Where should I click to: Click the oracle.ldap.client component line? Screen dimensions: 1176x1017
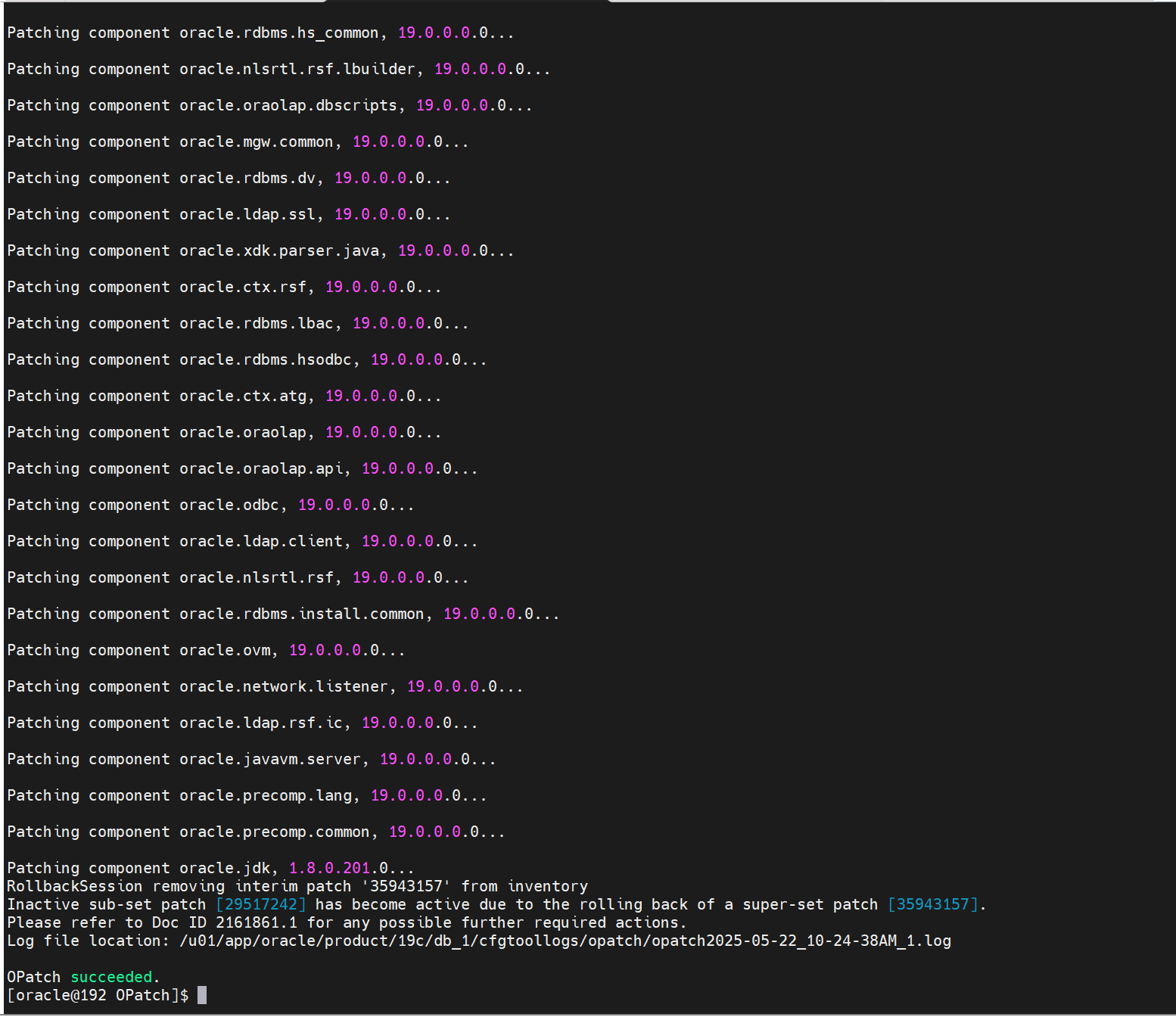click(242, 541)
